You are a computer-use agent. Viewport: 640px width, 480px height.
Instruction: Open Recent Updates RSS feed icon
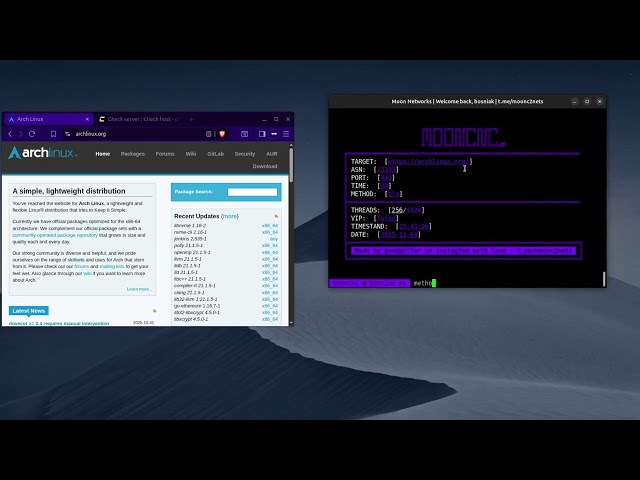276,216
